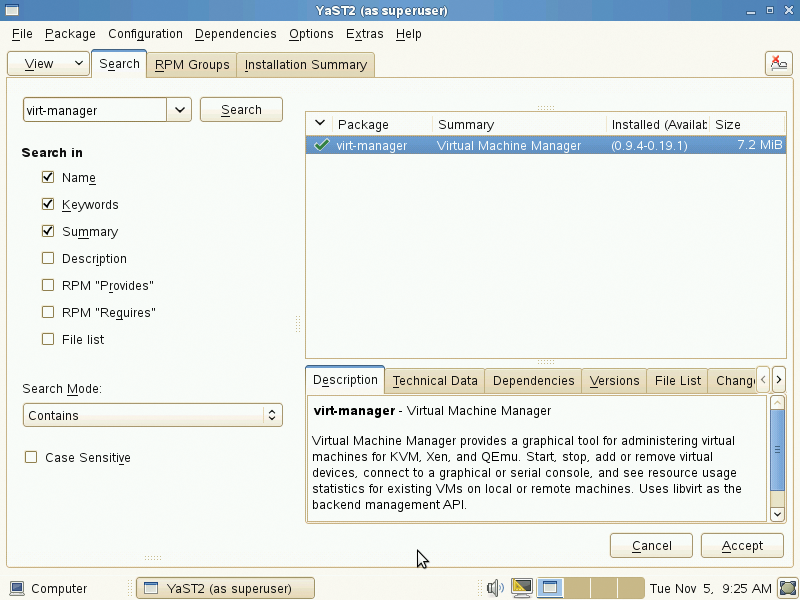
Task: Click the Accept button
Action: (x=742, y=545)
